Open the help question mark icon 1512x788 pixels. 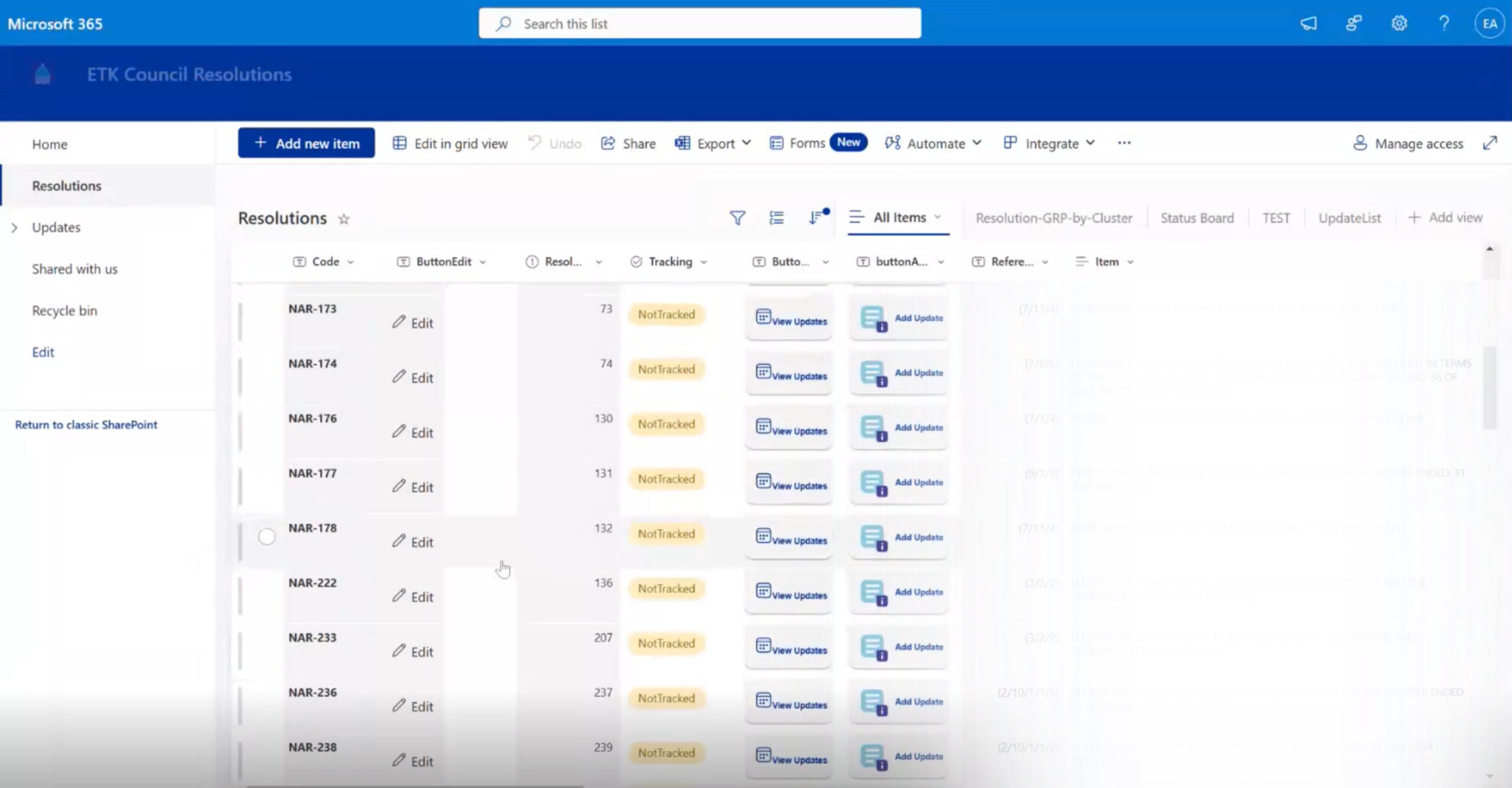[1443, 24]
